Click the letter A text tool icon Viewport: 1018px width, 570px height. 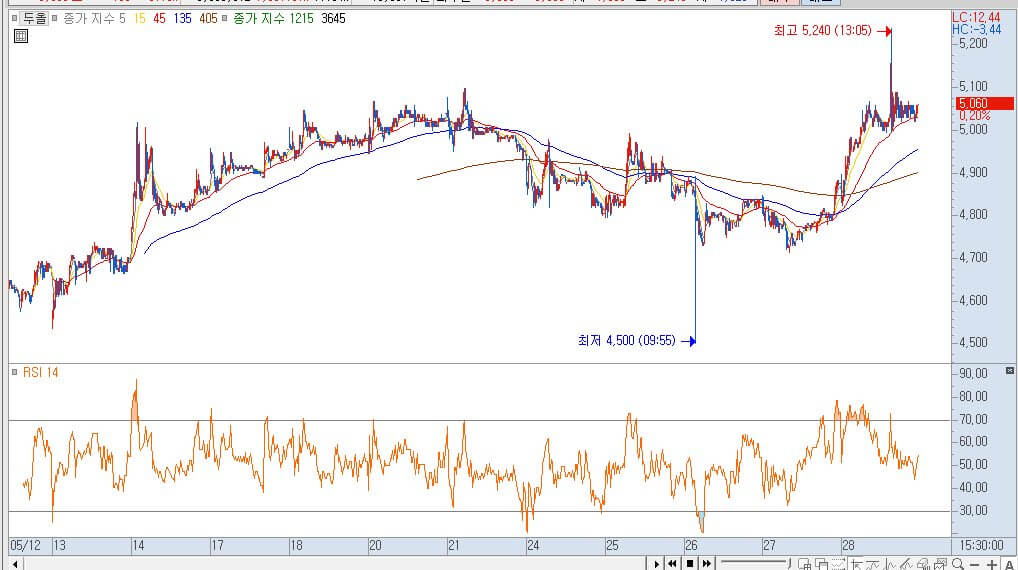click(1008, 565)
